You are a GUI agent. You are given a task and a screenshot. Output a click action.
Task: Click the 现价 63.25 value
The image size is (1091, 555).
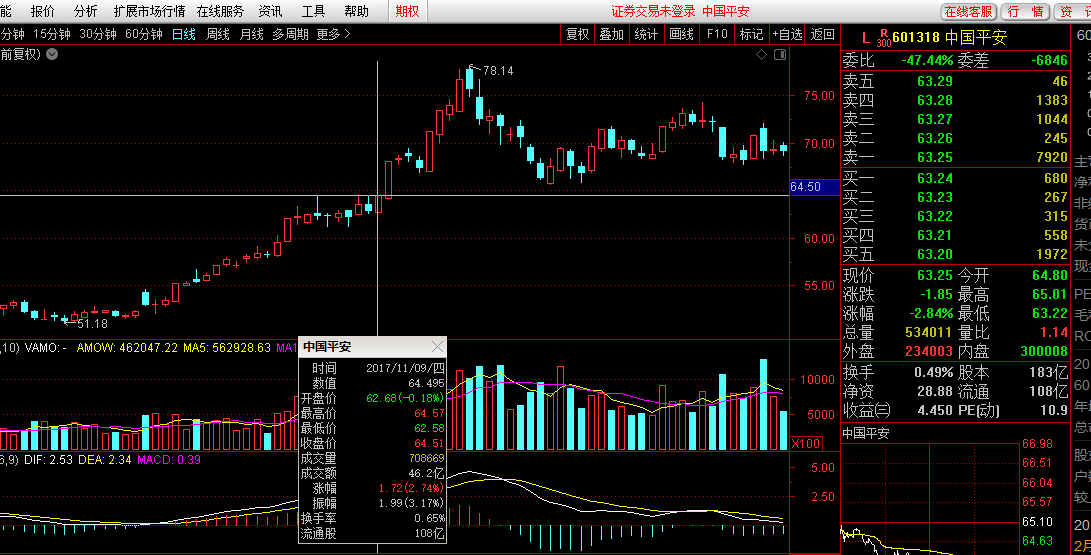pos(934,275)
